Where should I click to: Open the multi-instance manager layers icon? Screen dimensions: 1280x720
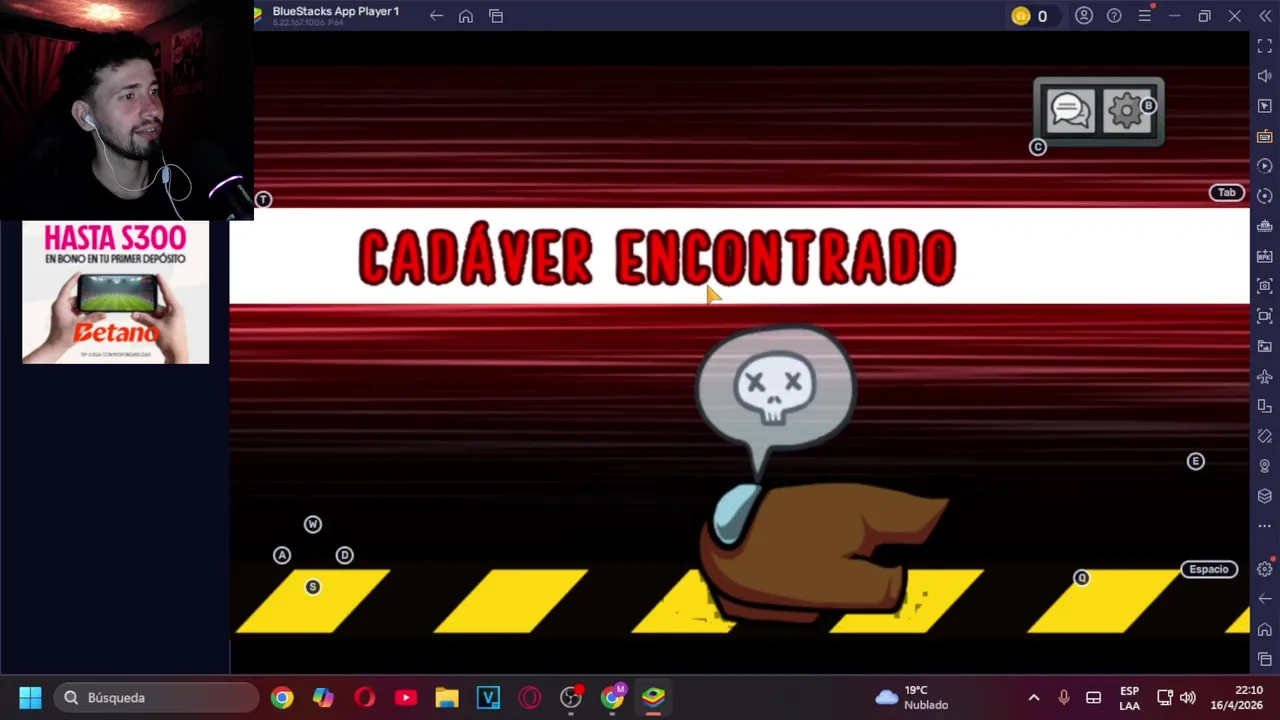pos(1265,496)
